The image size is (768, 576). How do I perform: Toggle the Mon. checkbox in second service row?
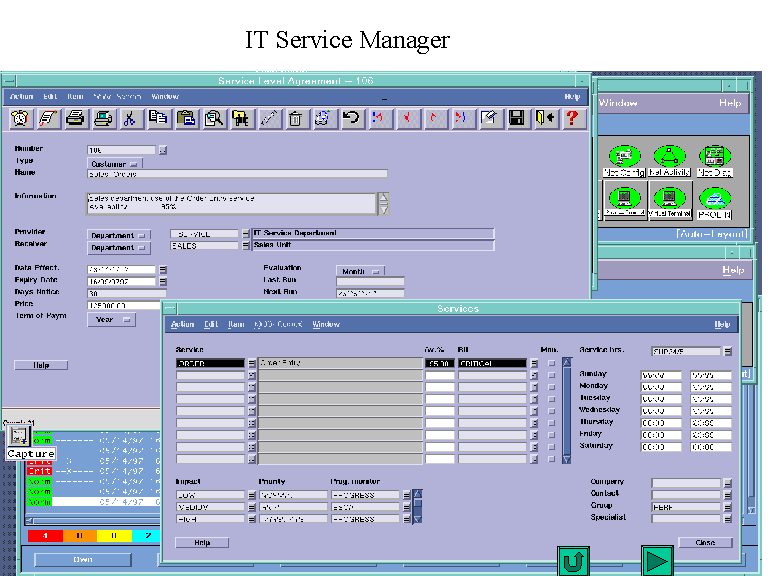[x=550, y=376]
